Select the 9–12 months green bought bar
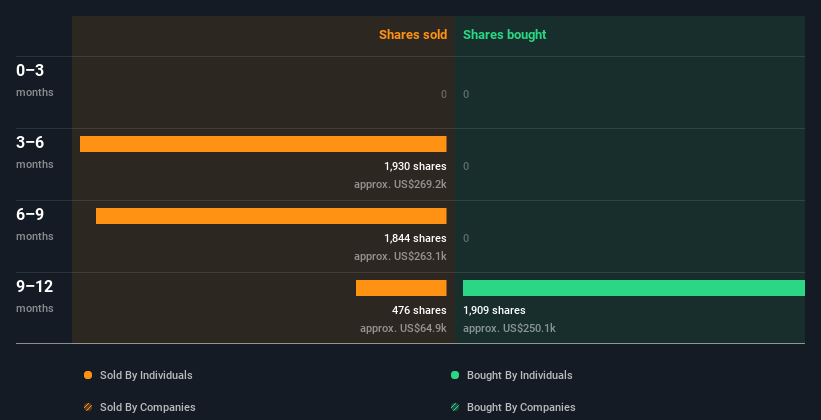 point(634,288)
